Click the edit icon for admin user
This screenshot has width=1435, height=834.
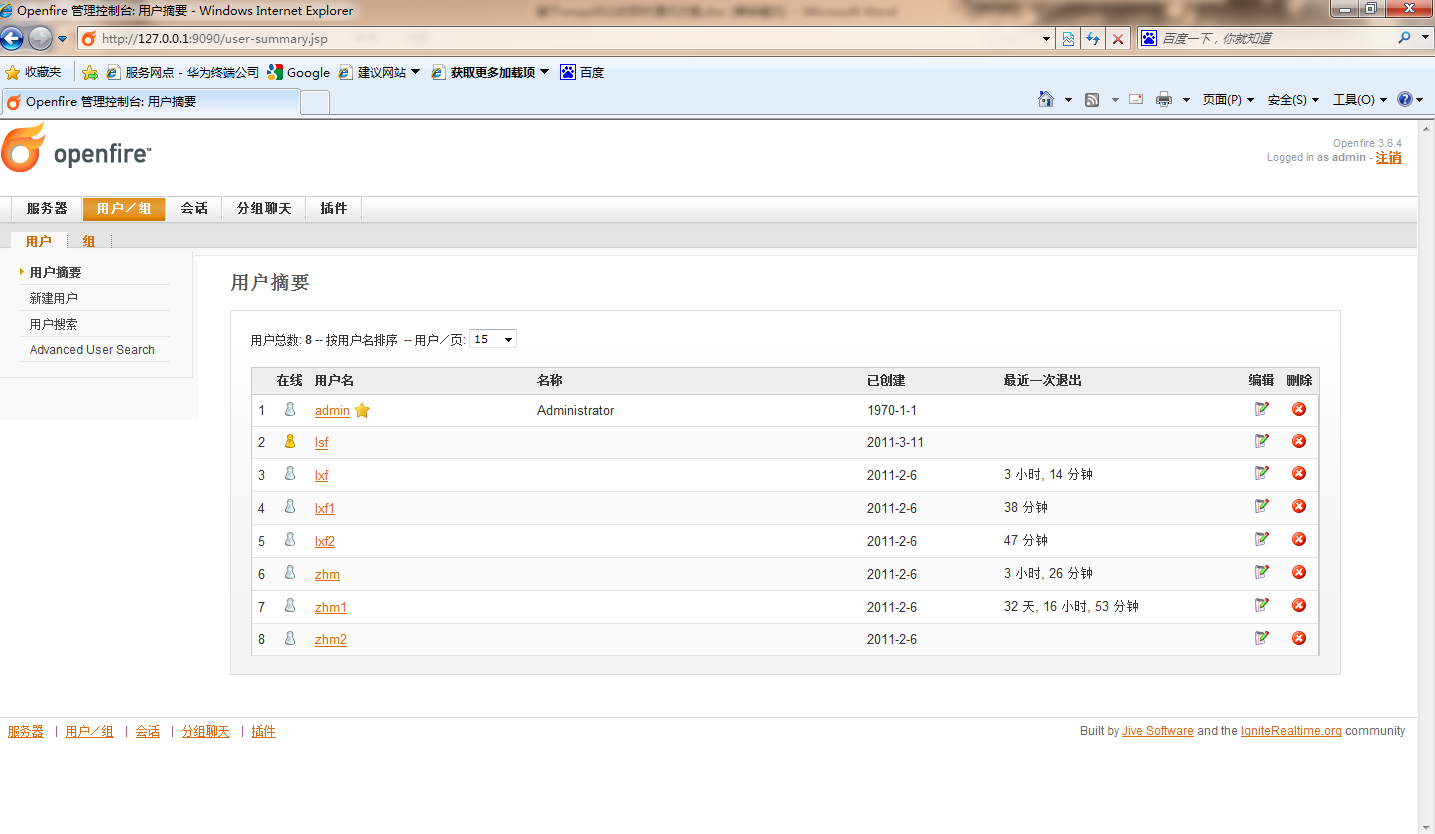[x=1262, y=408]
